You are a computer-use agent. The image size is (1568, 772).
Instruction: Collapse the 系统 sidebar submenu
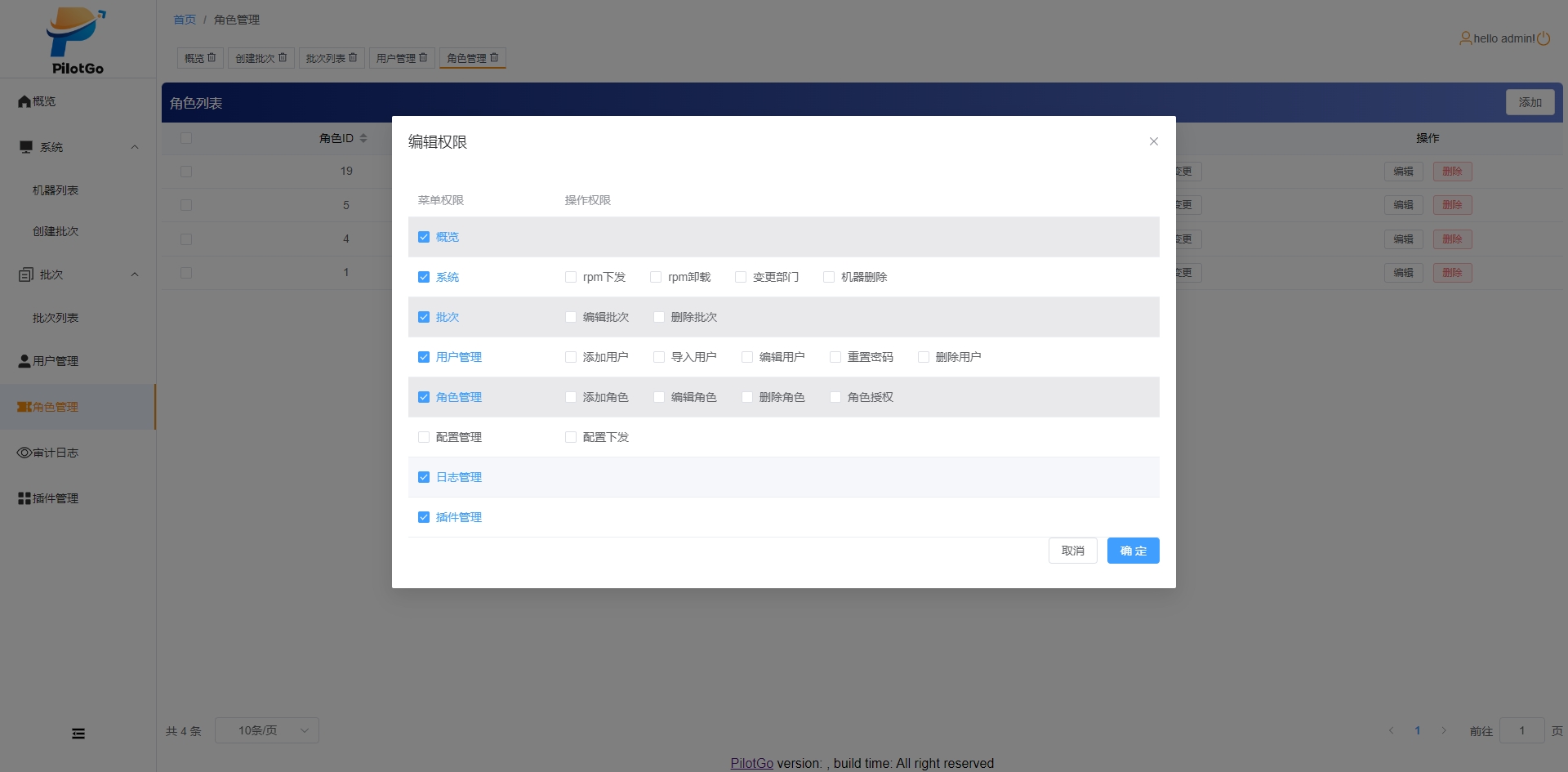(135, 147)
